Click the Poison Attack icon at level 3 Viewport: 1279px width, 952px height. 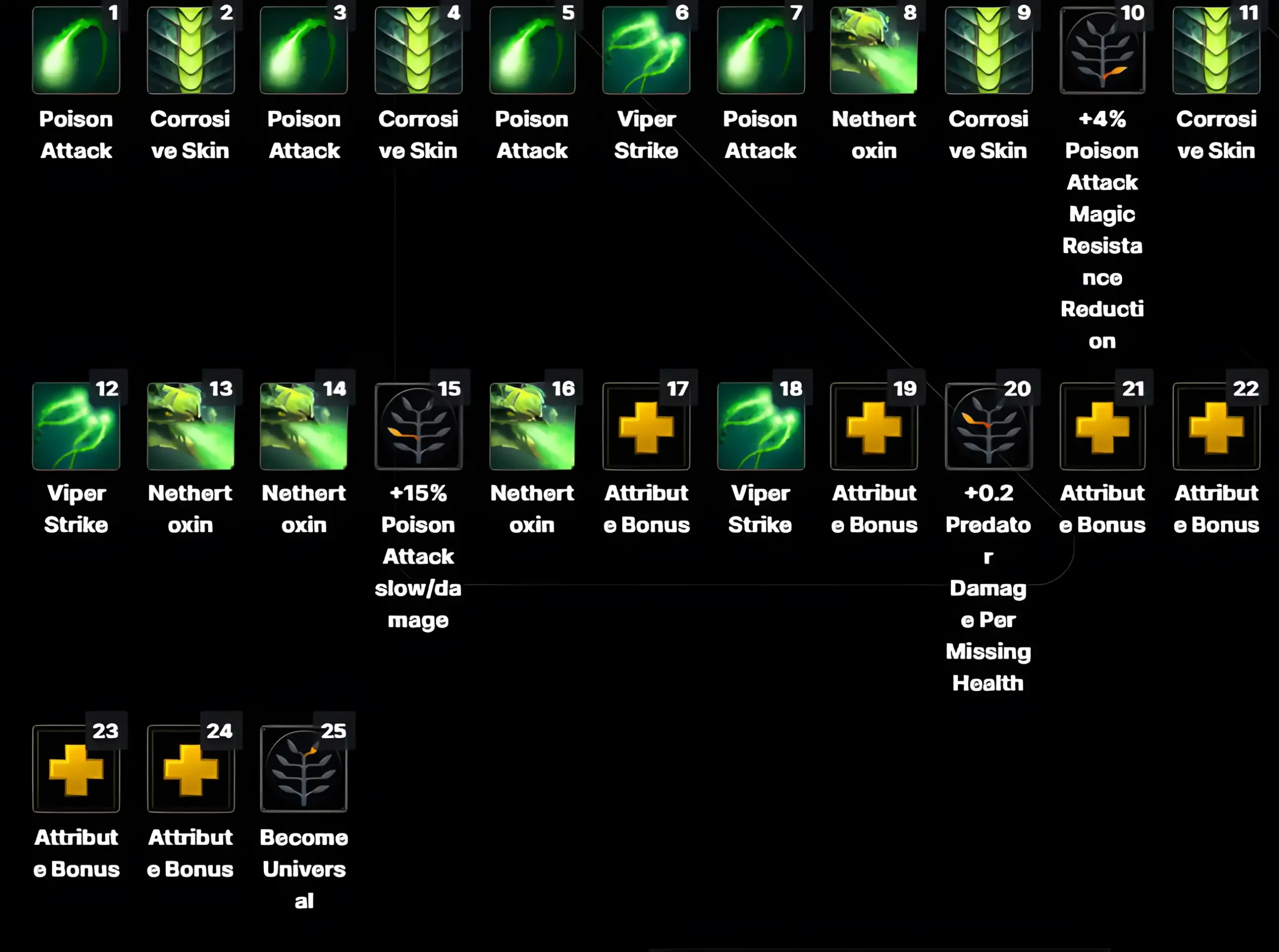pos(304,50)
